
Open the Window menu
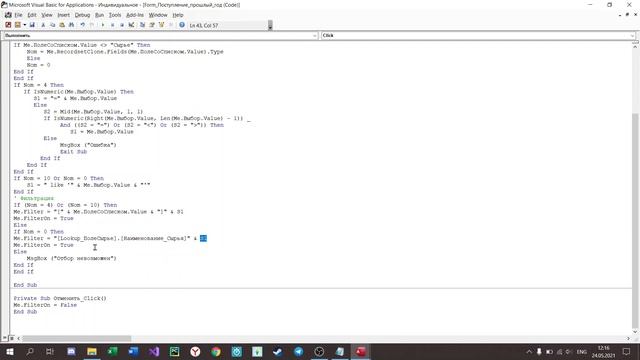(158, 15)
